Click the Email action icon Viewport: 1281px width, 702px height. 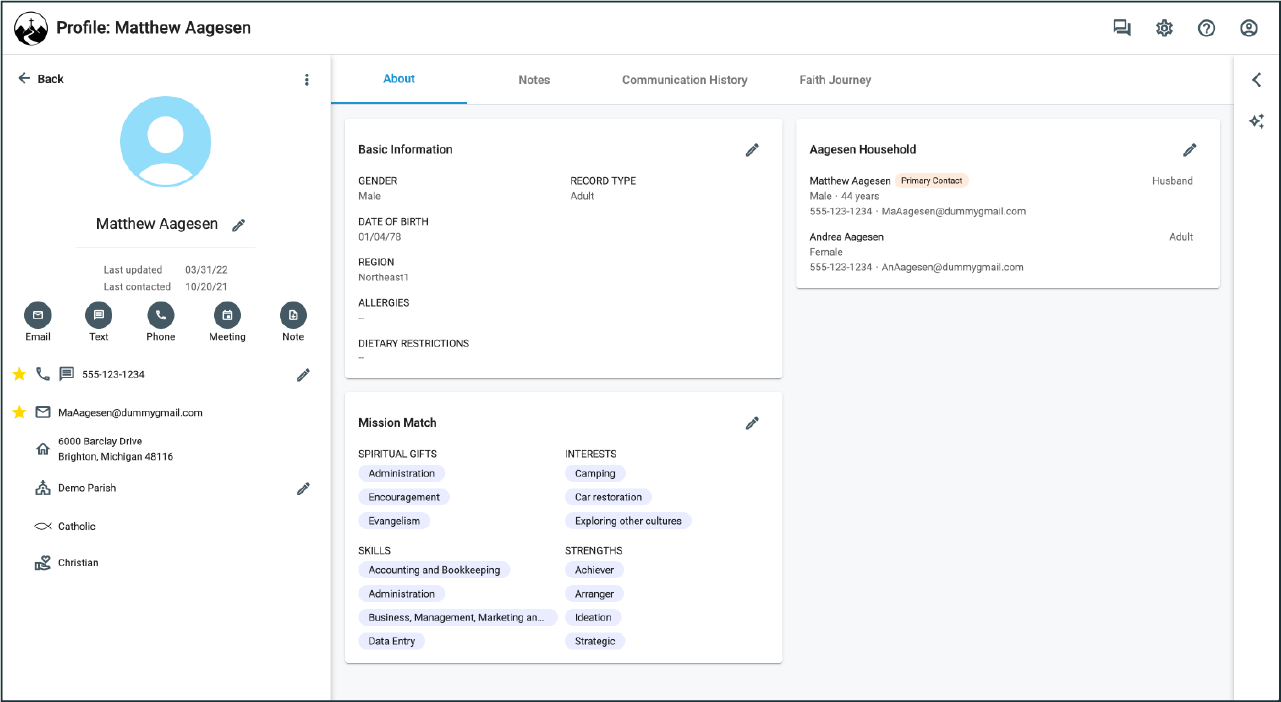coord(38,315)
